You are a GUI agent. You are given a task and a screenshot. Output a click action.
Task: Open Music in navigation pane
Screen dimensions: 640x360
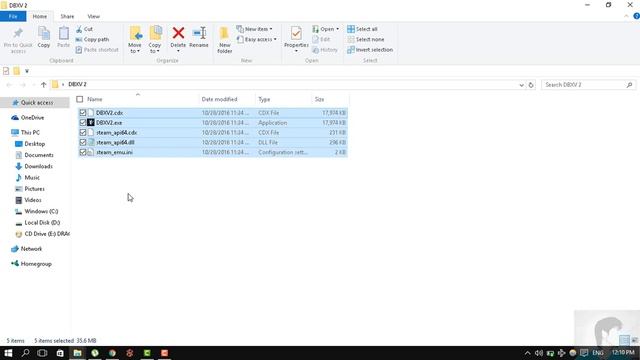tap(32, 178)
